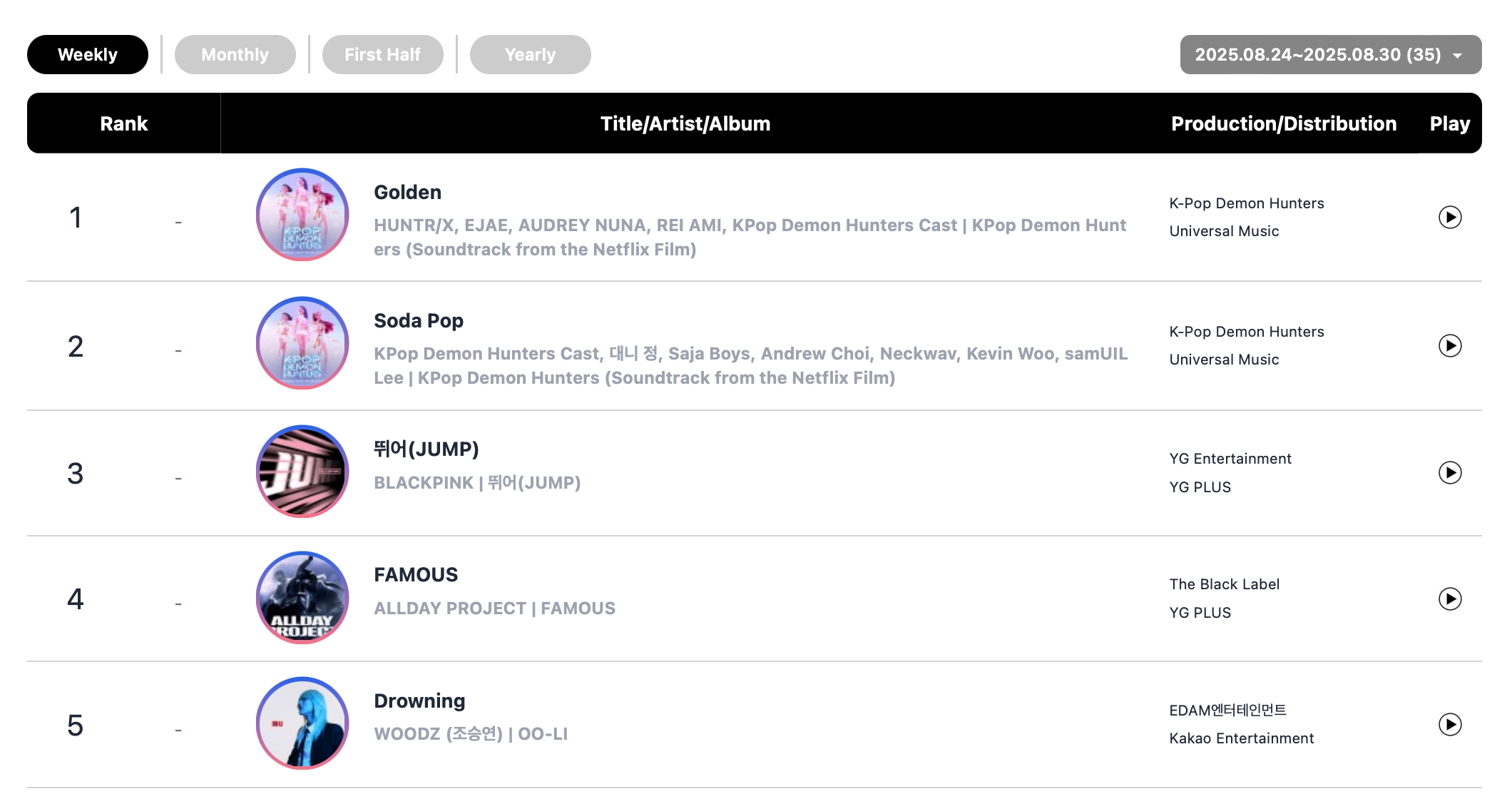Switch to the Monthly chart tab
This screenshot has width=1512, height=799.
point(235,54)
